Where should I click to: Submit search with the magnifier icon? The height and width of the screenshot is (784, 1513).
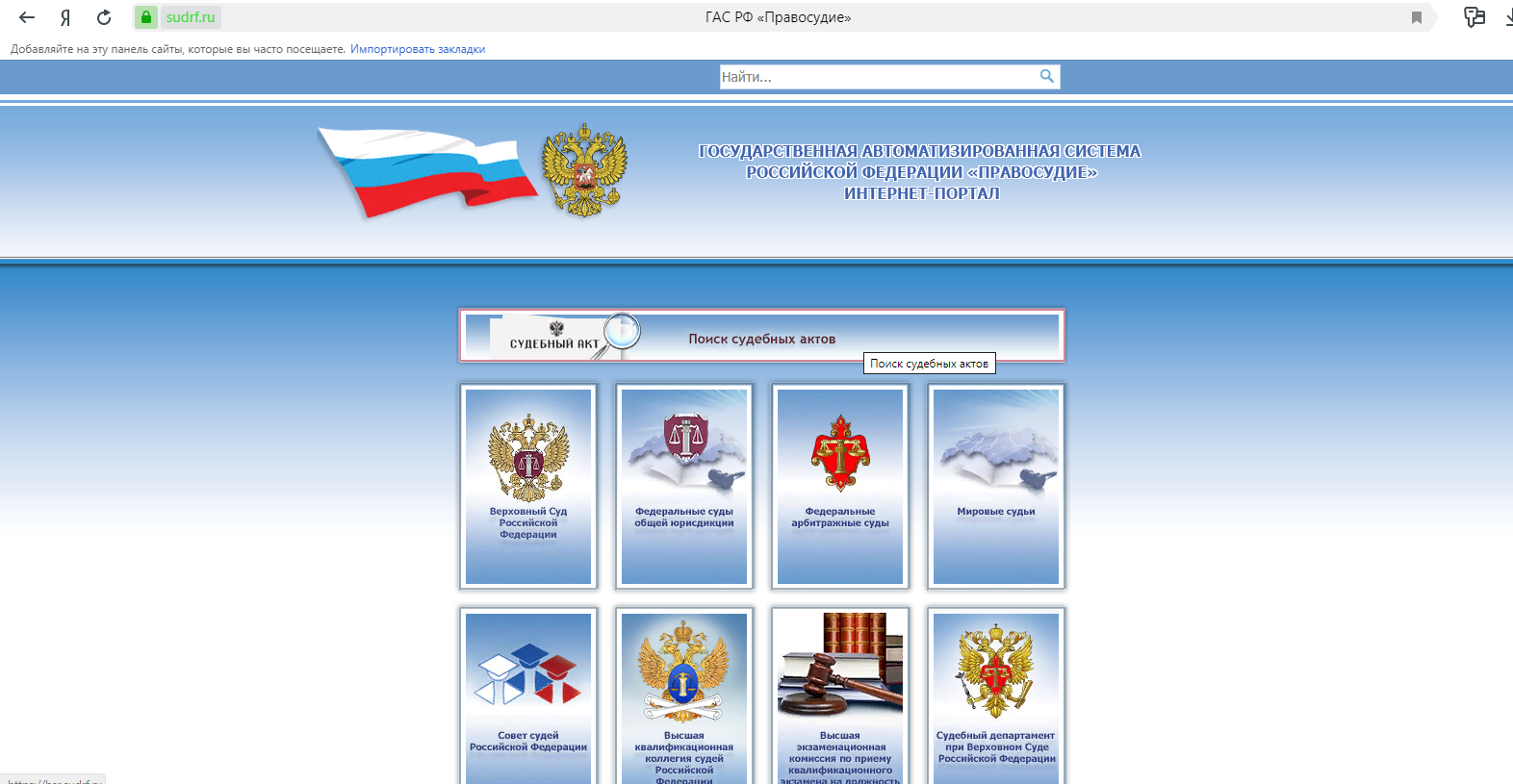1047,76
